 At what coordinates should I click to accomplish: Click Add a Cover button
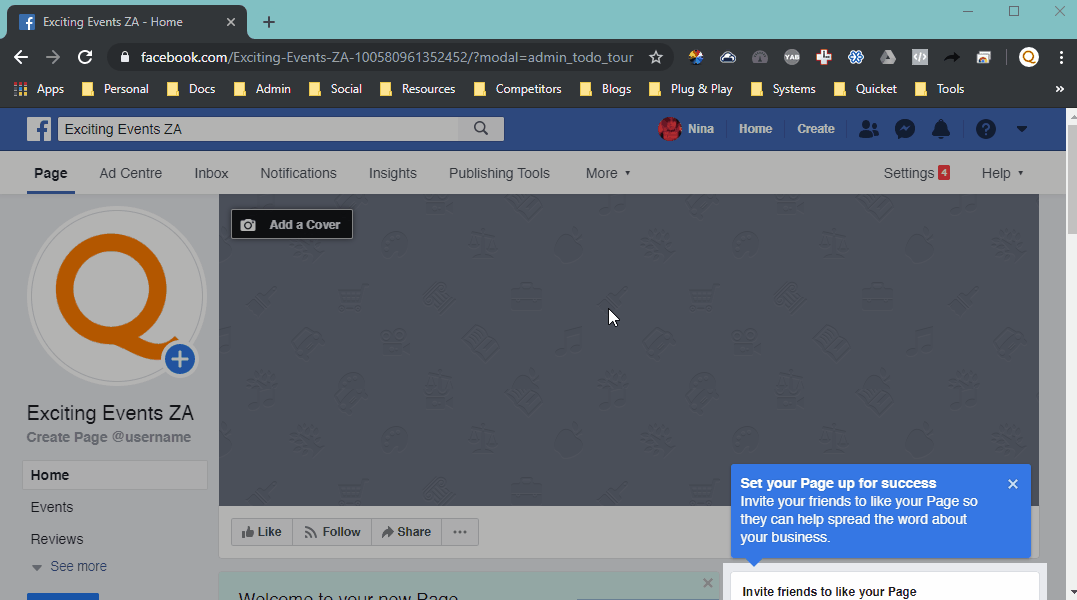click(292, 224)
